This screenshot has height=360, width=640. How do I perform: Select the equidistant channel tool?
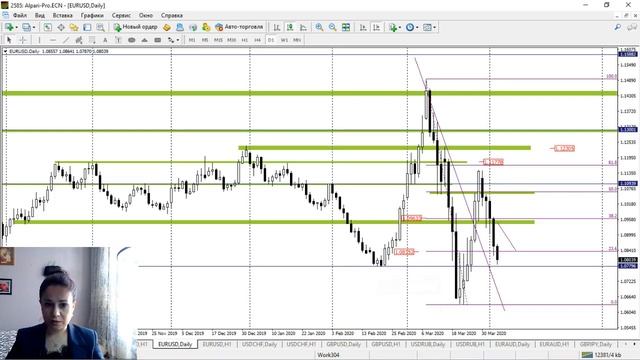pos(79,40)
